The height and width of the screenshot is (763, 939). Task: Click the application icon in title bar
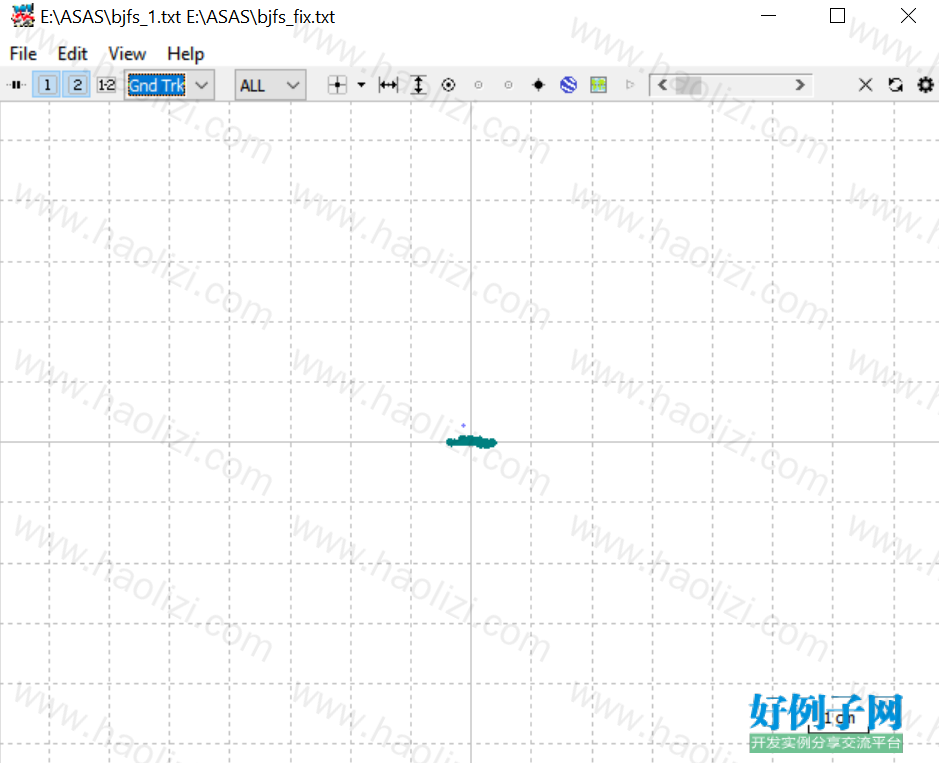pyautogui.click(x=23, y=16)
